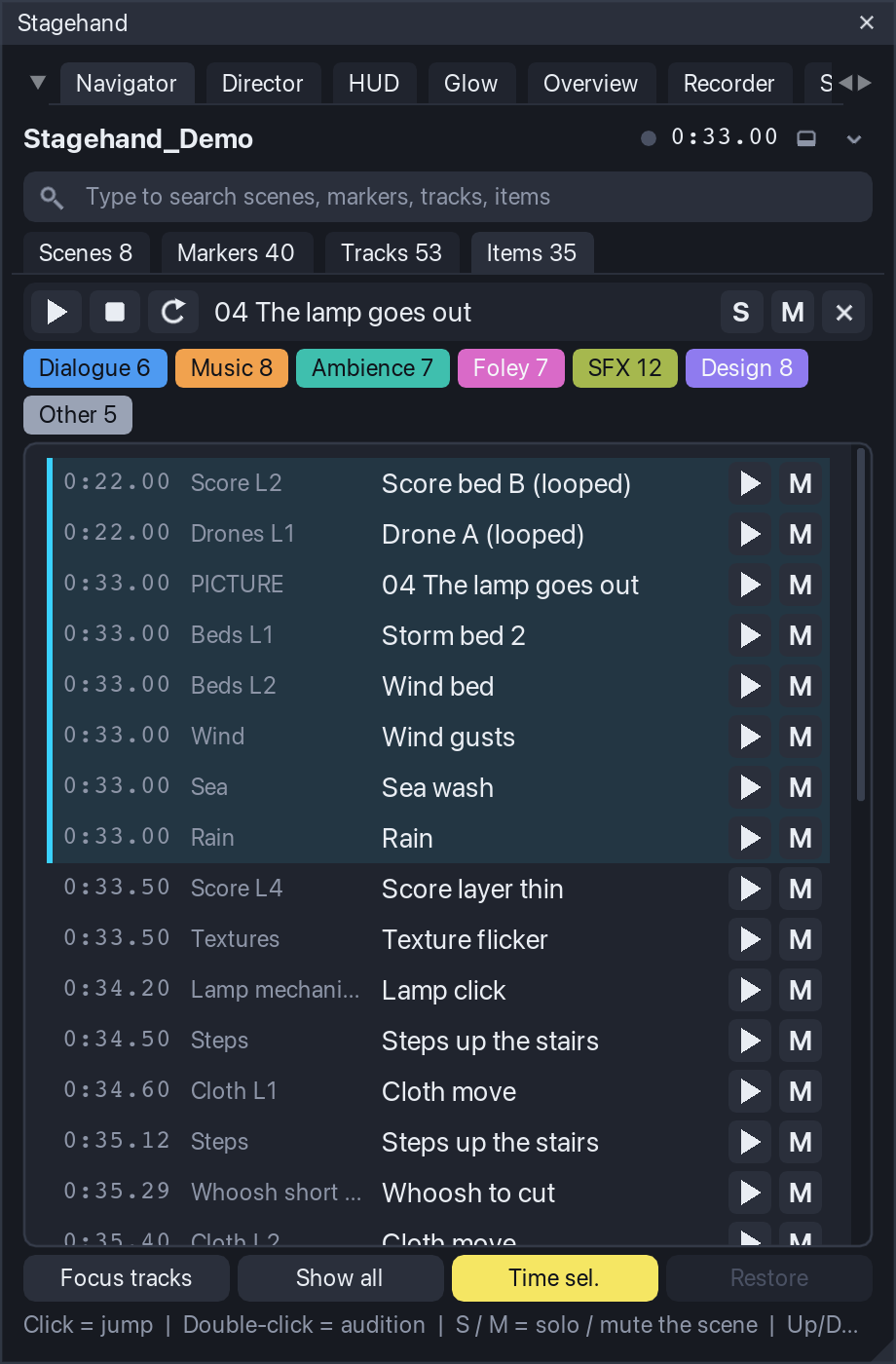
Task: Mute the Drone A (looped) item
Action: coord(801,534)
